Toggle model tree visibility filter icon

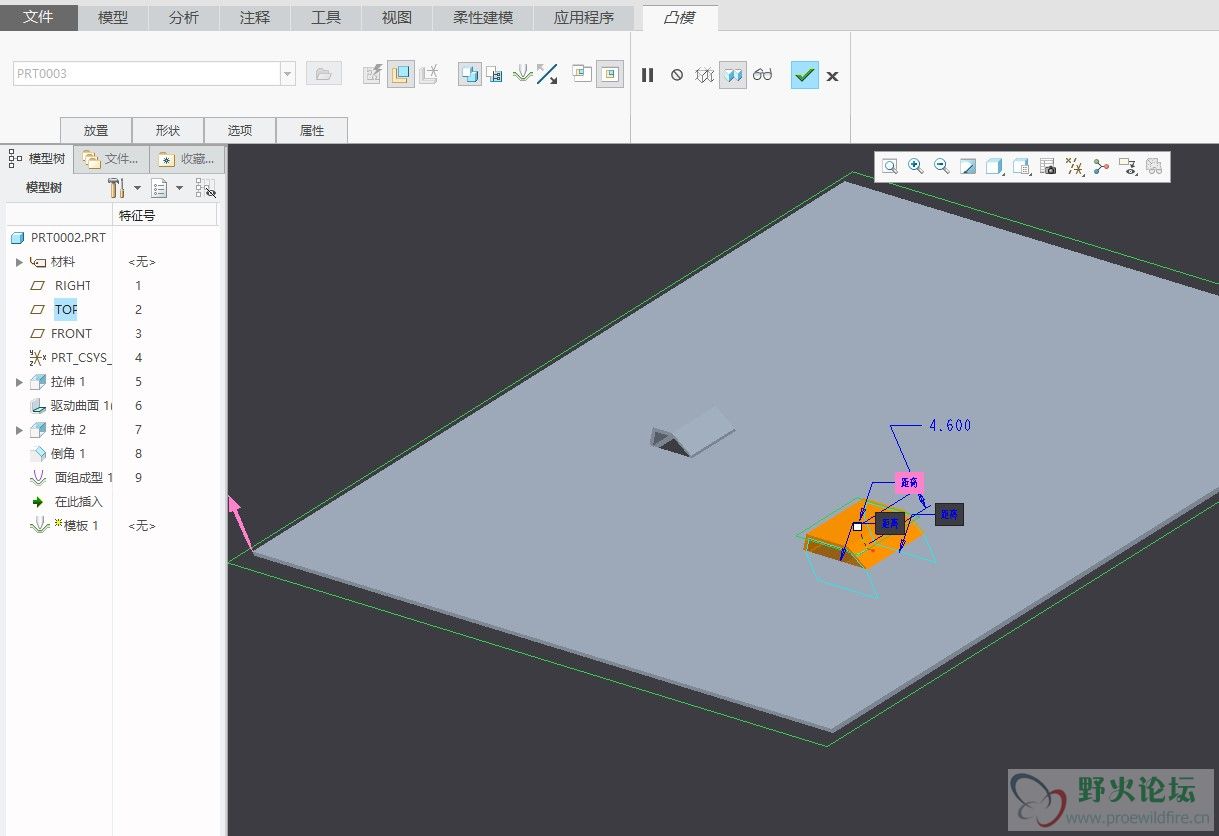pos(205,188)
